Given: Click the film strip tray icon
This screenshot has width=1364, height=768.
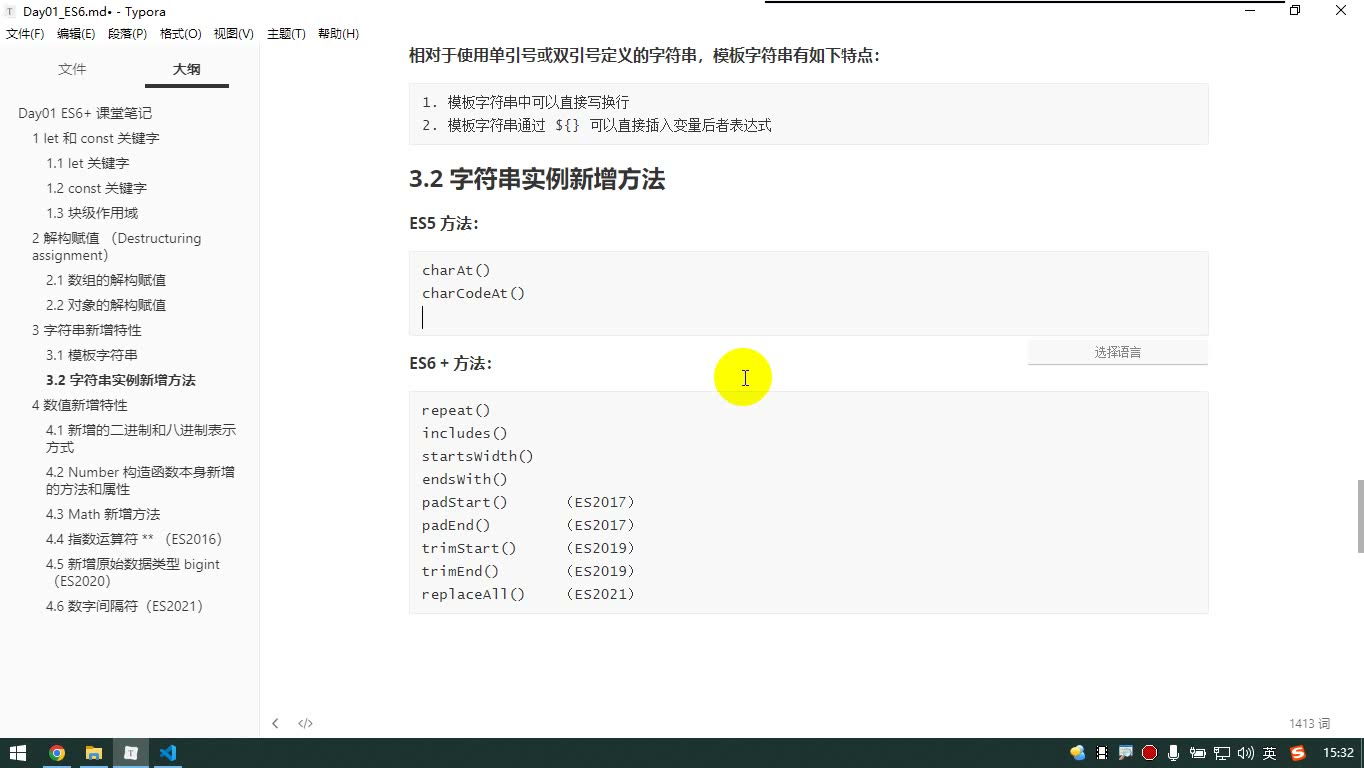Looking at the screenshot, I should (1102, 753).
